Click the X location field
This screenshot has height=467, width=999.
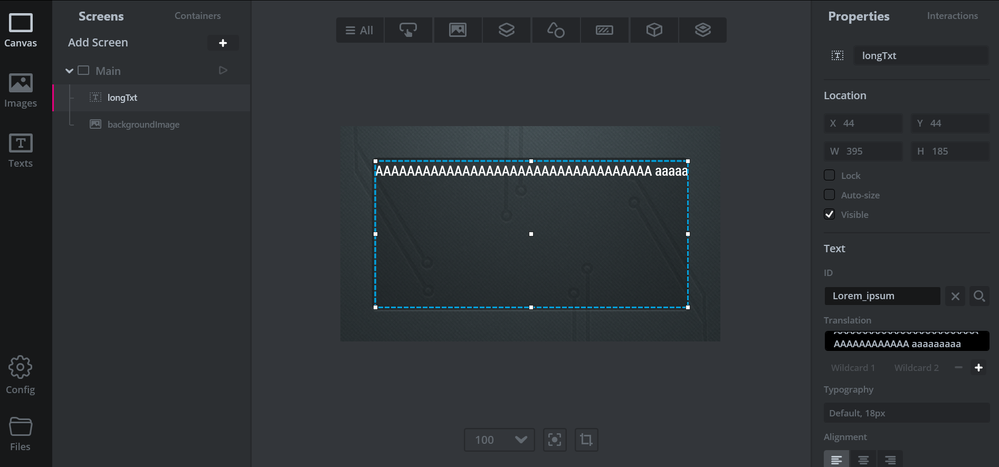coord(863,123)
